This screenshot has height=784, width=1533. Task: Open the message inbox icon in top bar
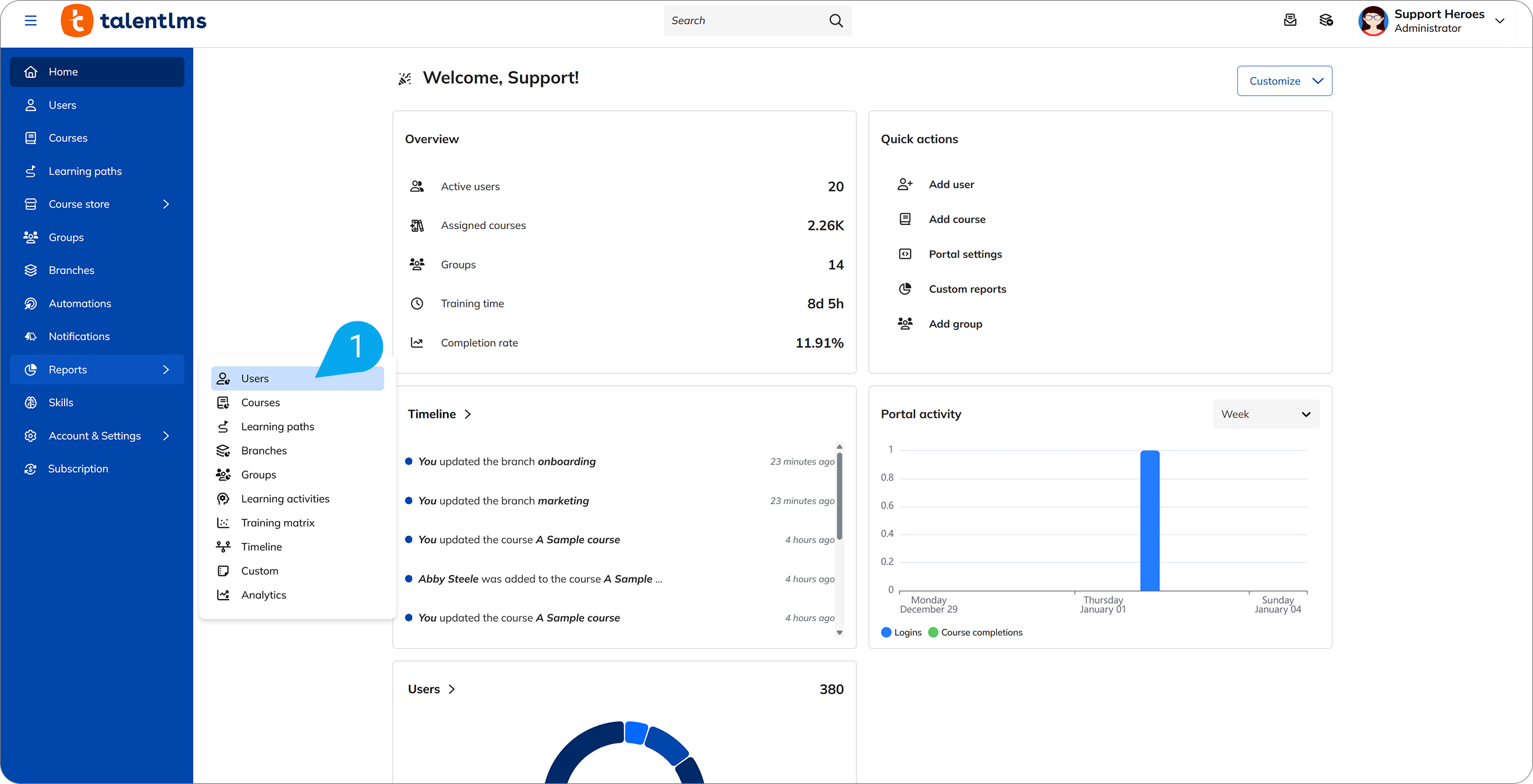pos(1290,21)
